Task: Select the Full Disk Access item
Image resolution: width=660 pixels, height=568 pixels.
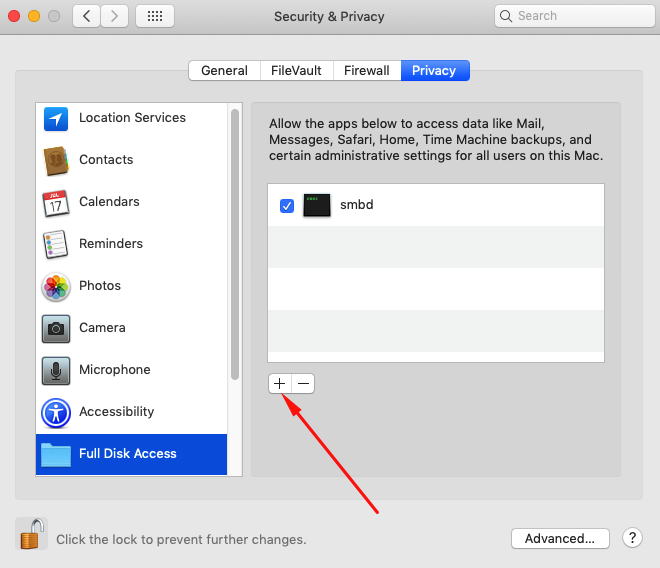Action: pyautogui.click(x=127, y=454)
